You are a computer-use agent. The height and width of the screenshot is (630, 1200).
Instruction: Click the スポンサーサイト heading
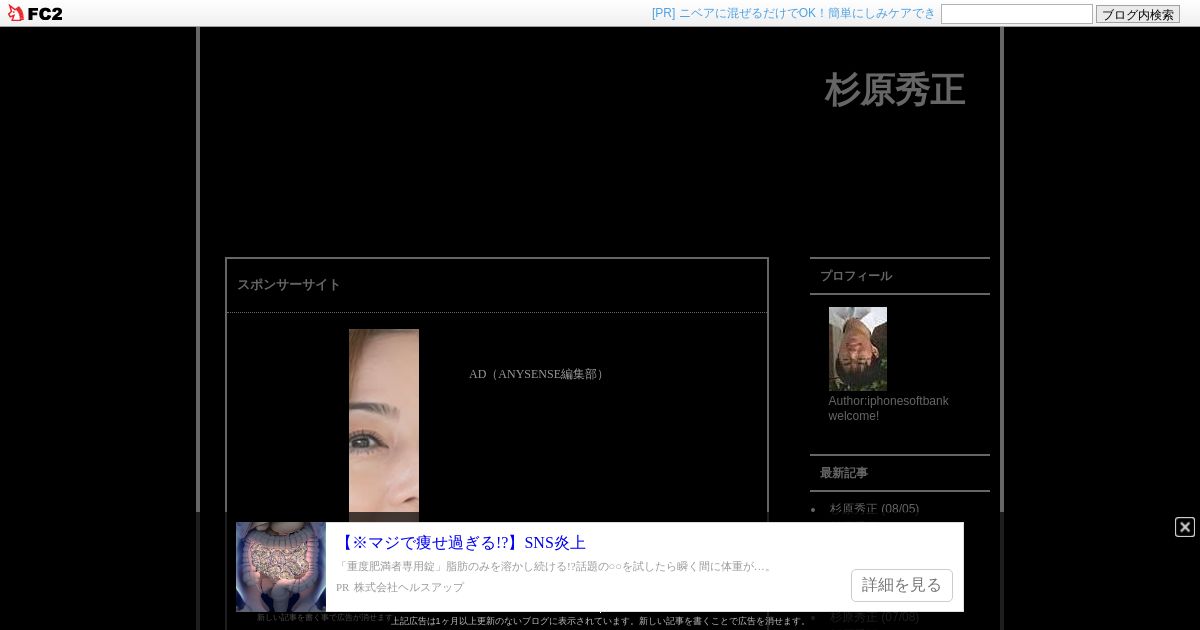(289, 285)
